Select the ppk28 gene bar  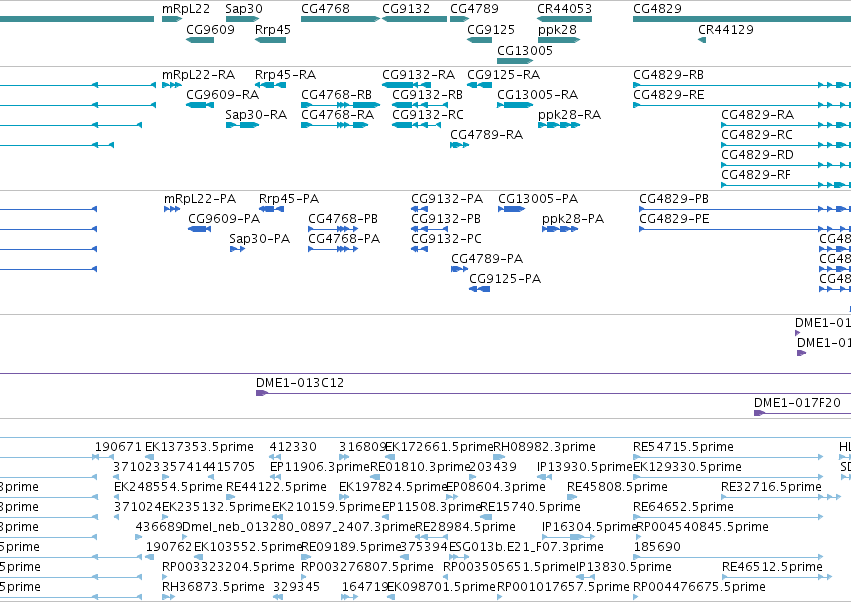[x=559, y=40]
